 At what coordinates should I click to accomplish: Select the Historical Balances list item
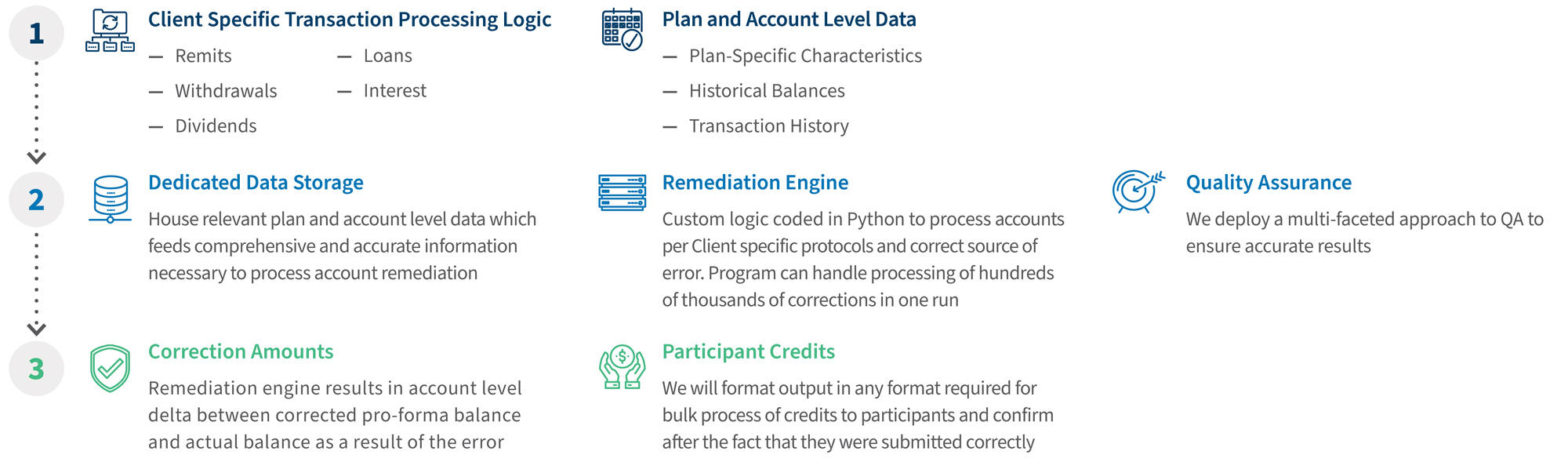tap(767, 91)
